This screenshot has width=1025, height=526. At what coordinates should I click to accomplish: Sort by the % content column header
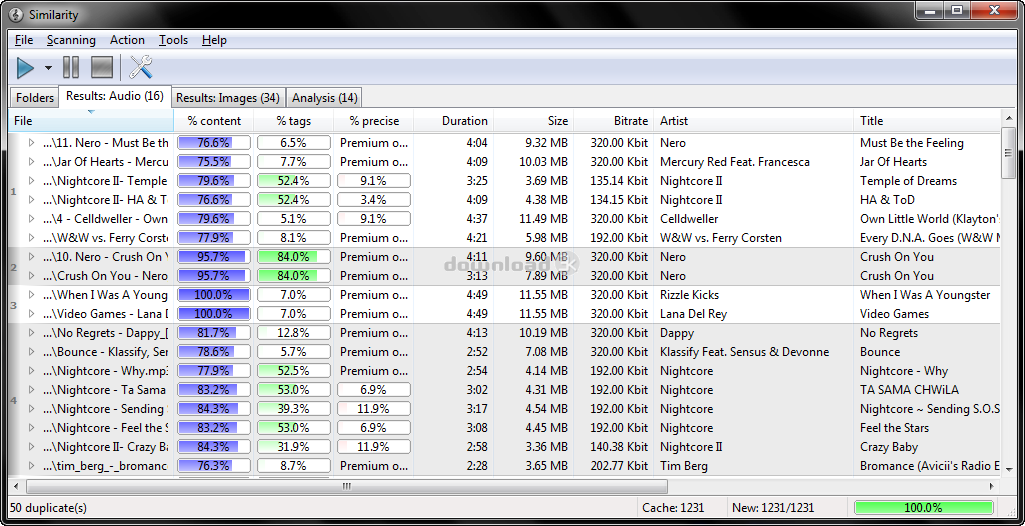click(x=214, y=121)
